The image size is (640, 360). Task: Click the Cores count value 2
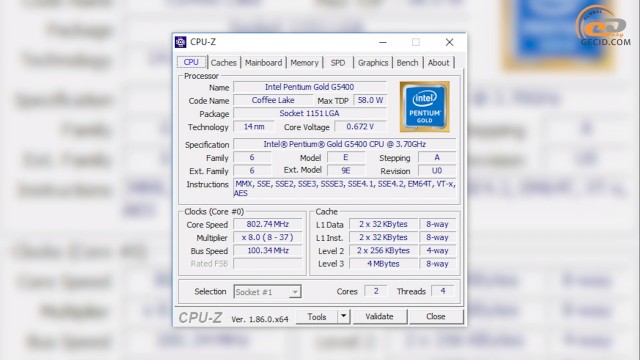(x=376, y=291)
